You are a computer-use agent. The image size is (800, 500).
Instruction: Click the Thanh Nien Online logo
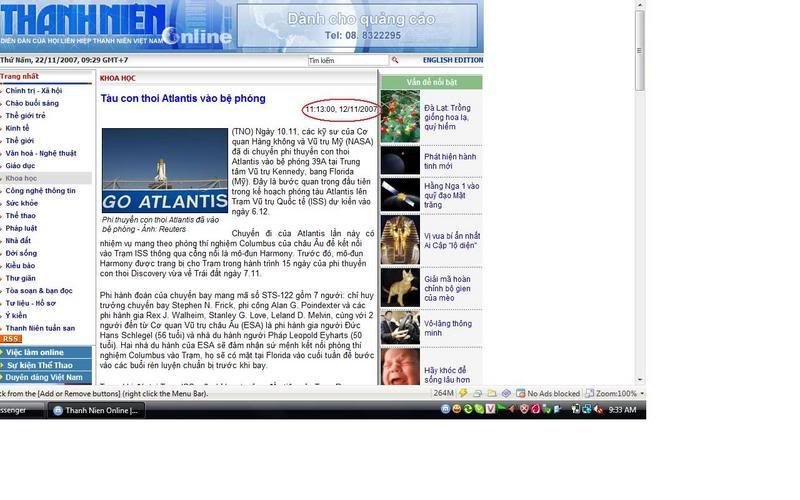click(x=116, y=24)
